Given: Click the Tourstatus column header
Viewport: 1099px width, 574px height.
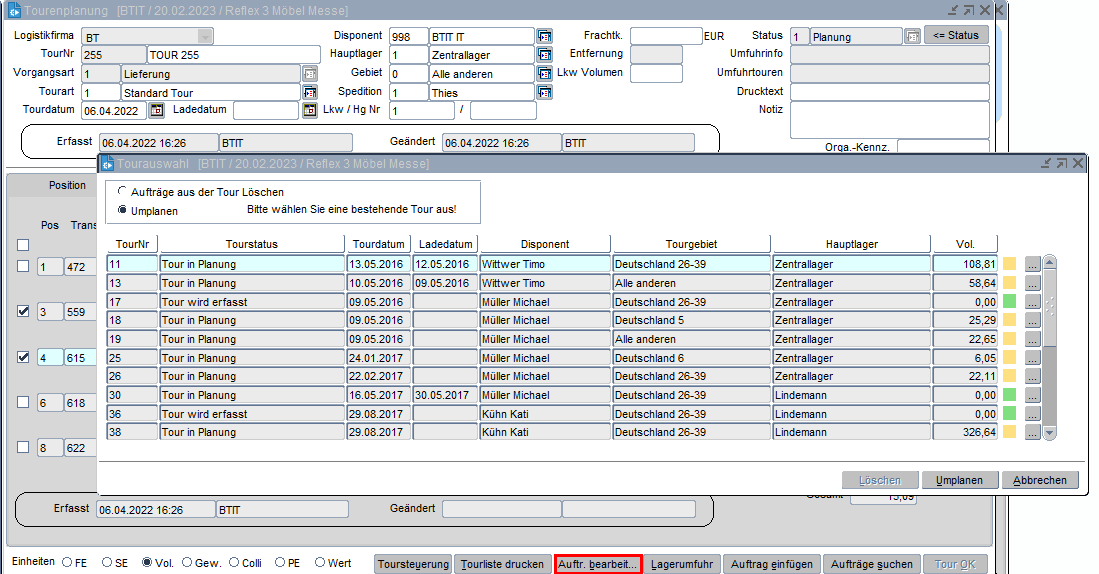Looking at the screenshot, I should [252, 244].
